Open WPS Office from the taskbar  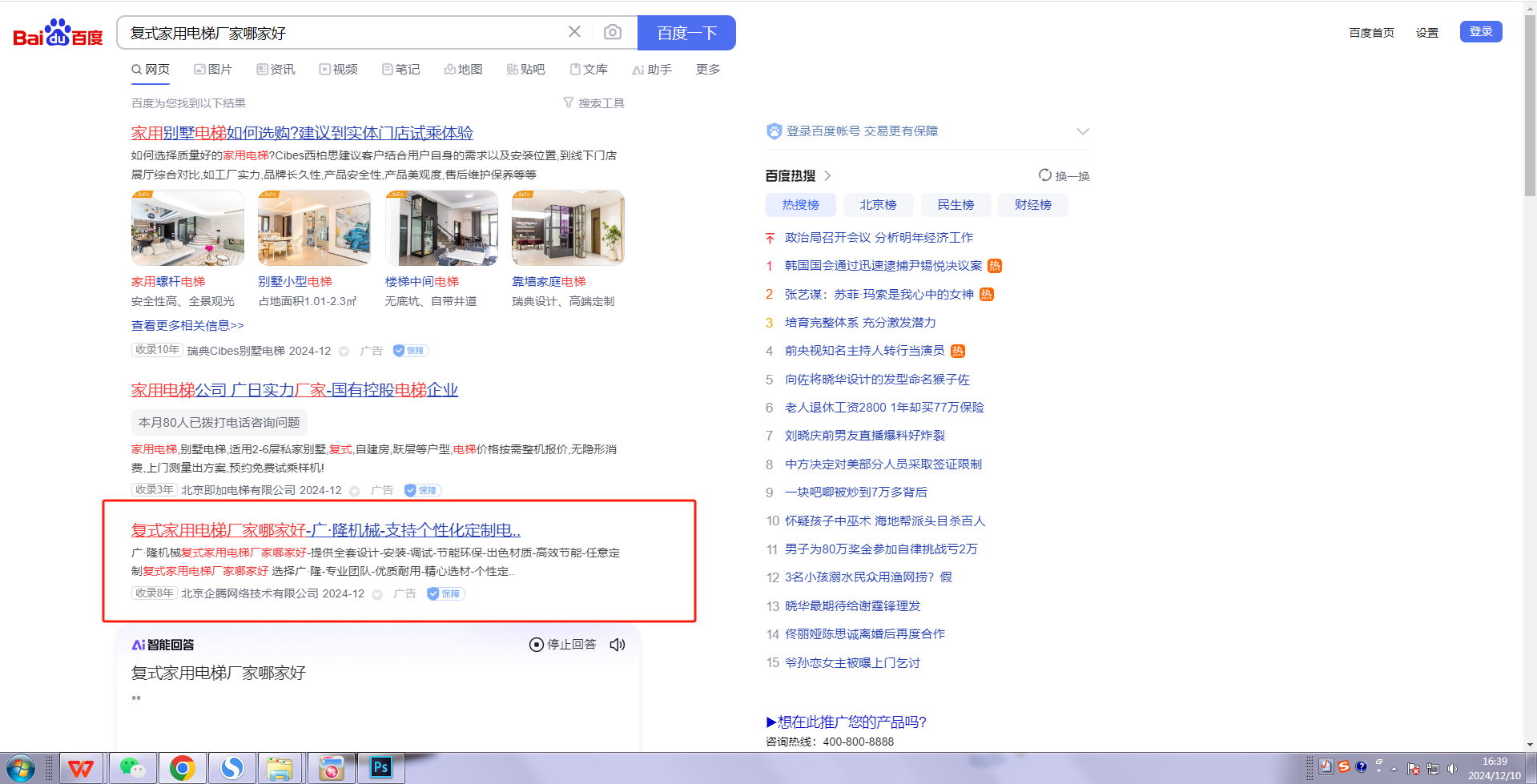pyautogui.click(x=81, y=768)
